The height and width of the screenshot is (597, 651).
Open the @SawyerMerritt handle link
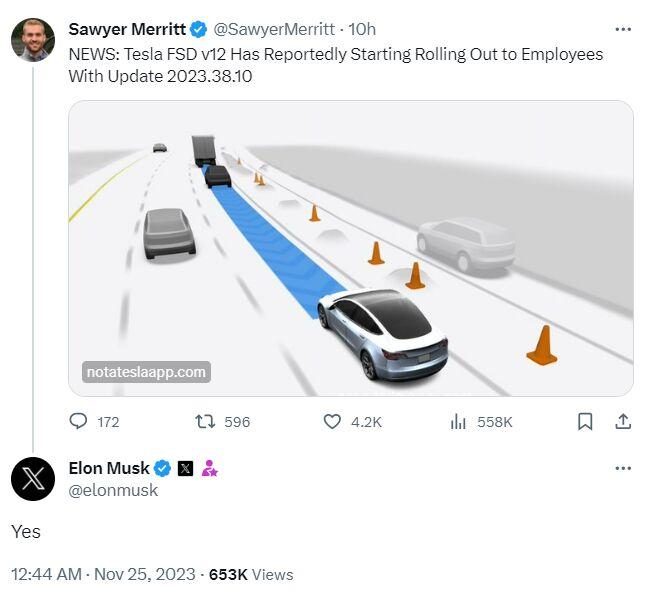point(275,28)
